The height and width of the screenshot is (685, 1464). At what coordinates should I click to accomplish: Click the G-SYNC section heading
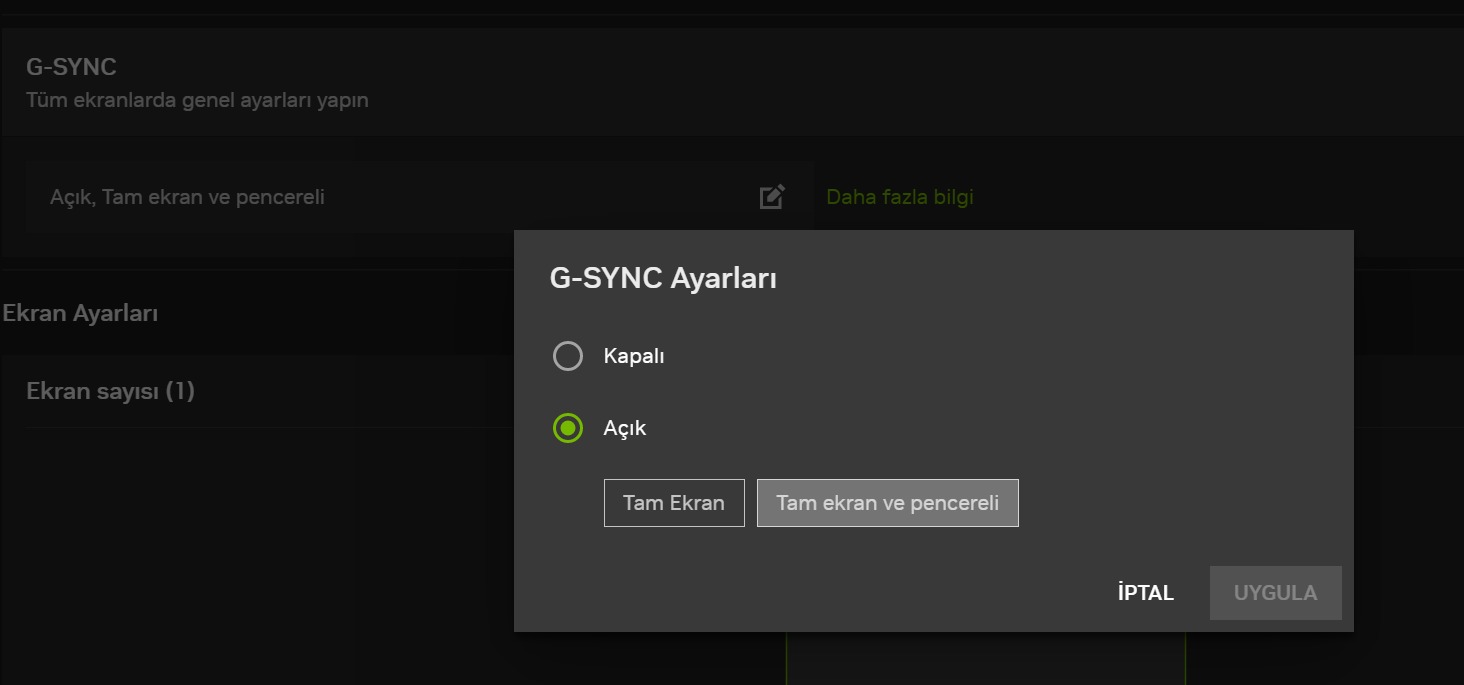click(71, 67)
